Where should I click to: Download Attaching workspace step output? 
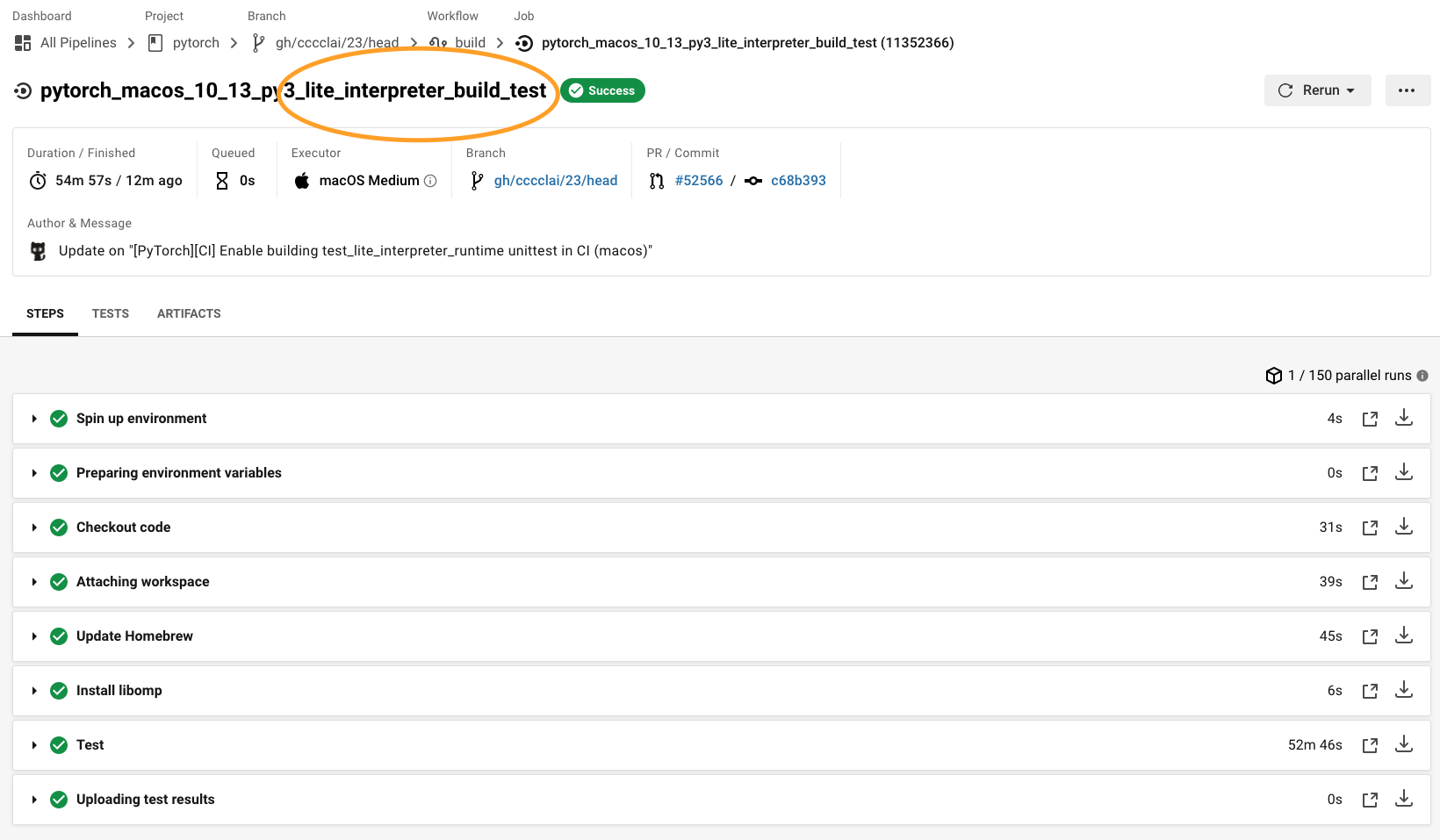(1404, 581)
